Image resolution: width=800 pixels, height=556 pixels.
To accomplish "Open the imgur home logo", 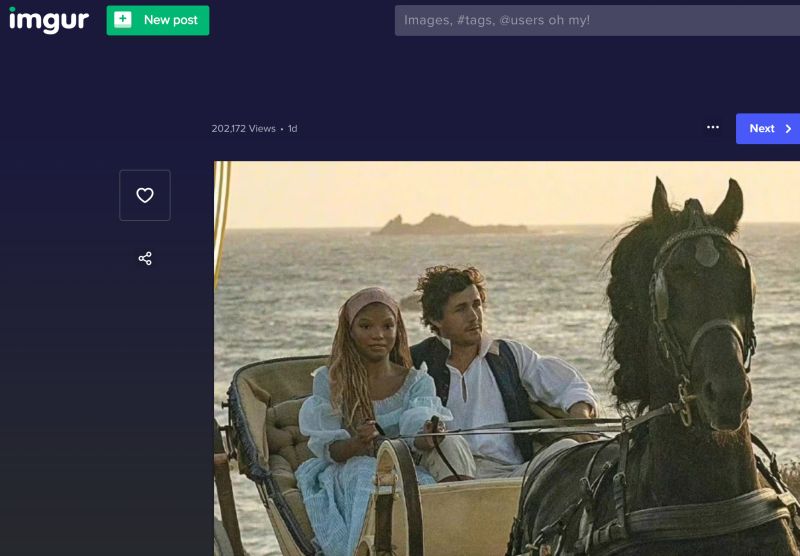I will tap(49, 20).
